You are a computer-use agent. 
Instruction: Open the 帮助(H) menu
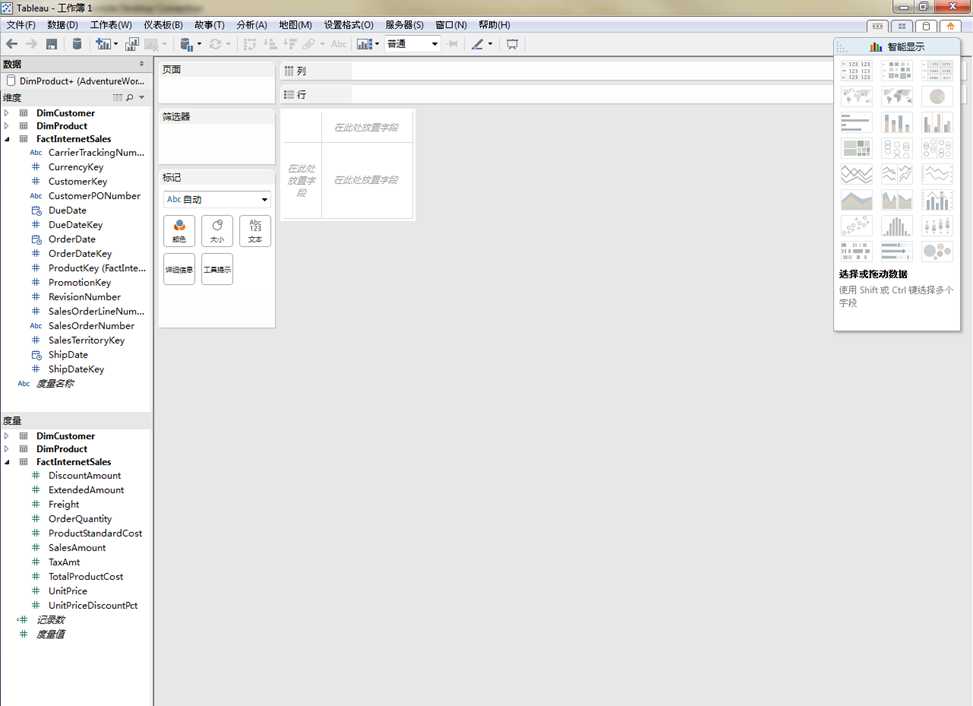tap(494, 25)
